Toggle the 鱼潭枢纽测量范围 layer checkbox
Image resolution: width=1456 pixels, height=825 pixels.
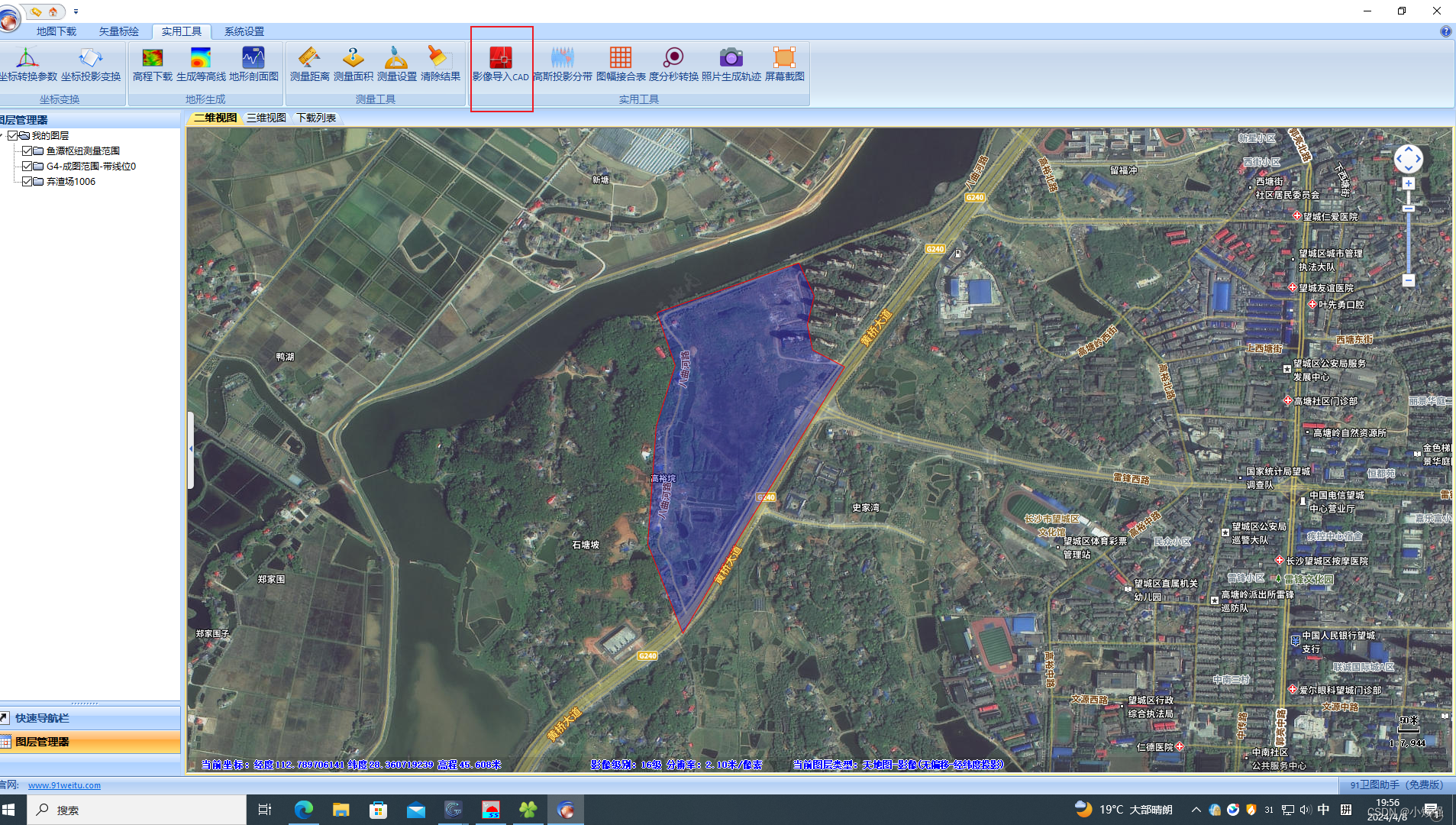[x=27, y=150]
